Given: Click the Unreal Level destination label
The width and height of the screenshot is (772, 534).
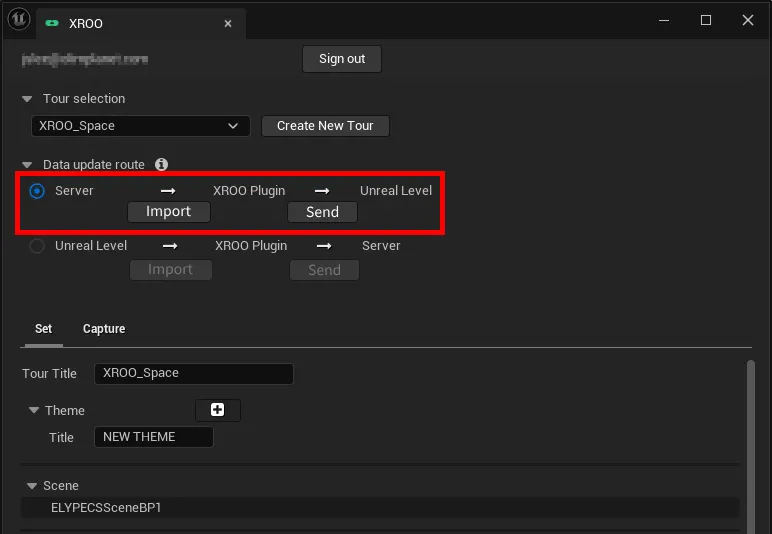Looking at the screenshot, I should pyautogui.click(x=396, y=191).
